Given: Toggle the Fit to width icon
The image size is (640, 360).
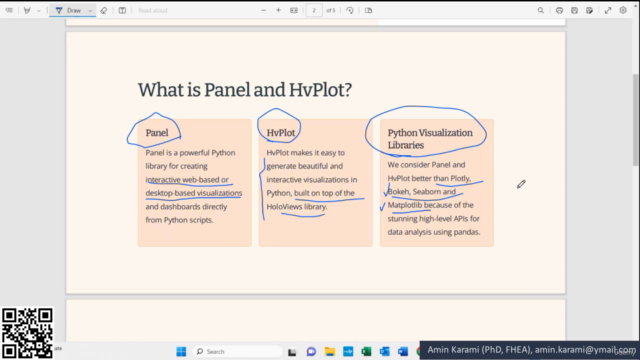Looking at the screenshot, I should click(x=294, y=10).
